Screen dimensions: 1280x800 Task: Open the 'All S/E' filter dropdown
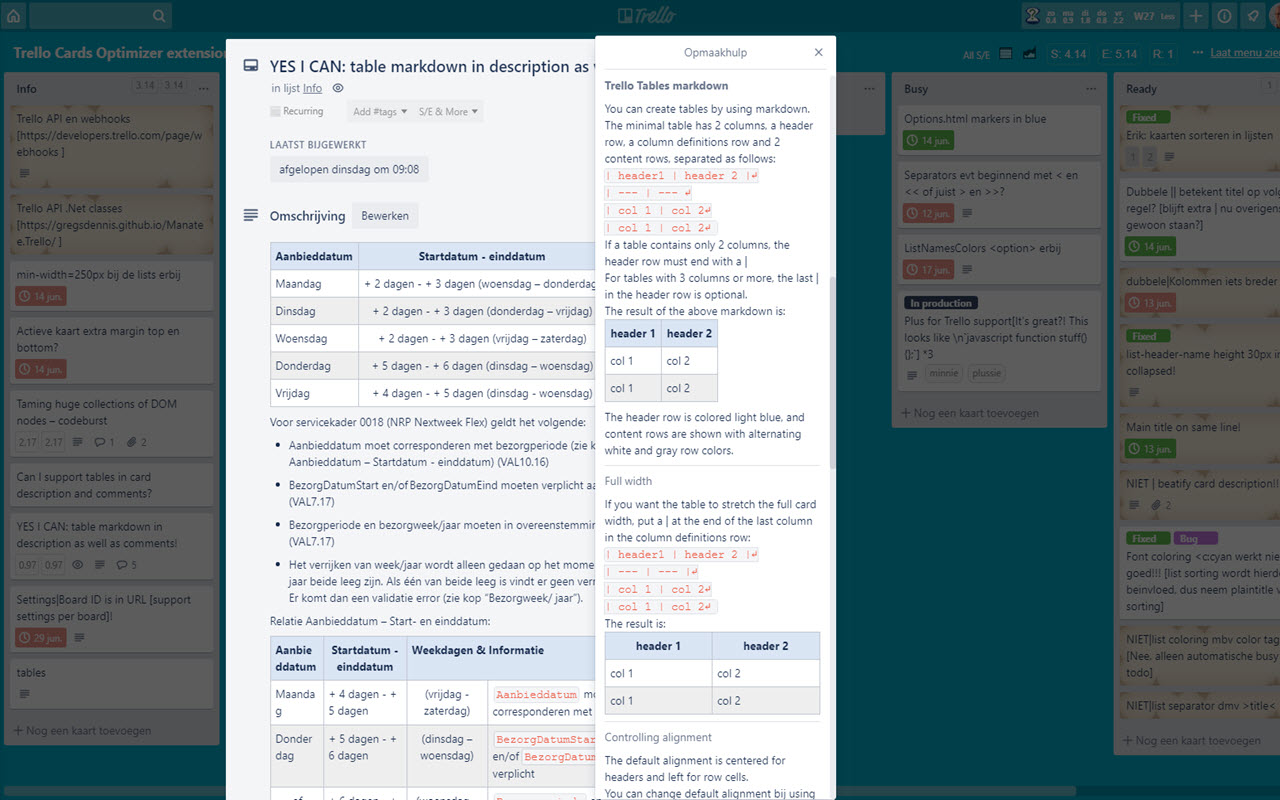(977, 53)
